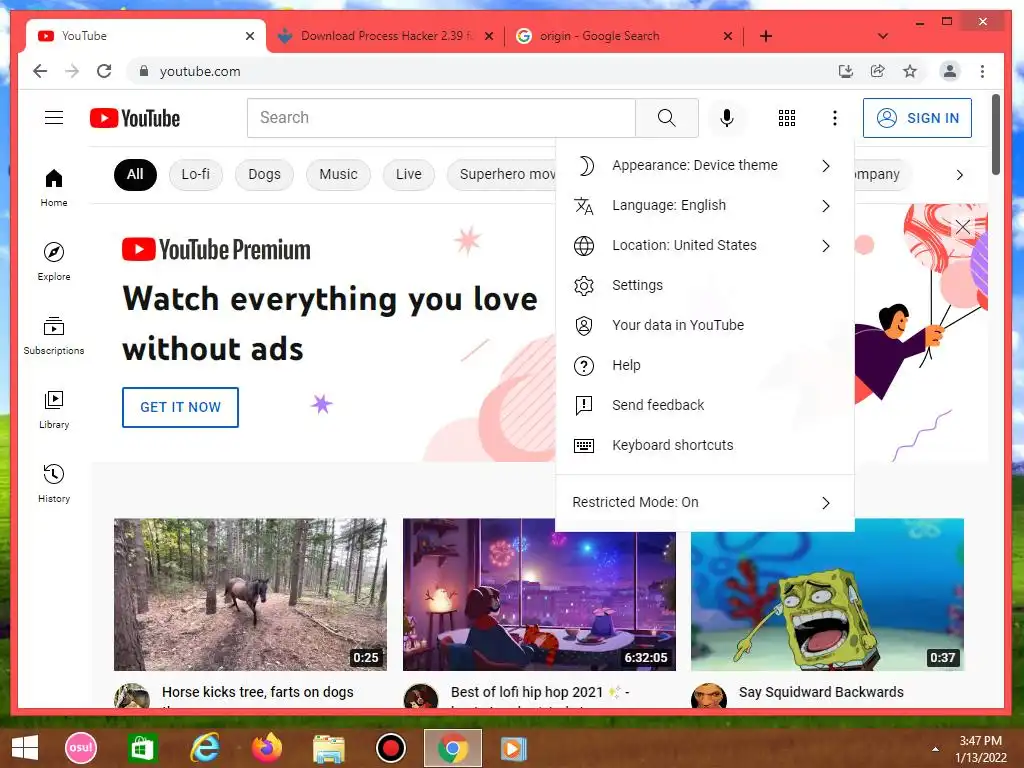Go back using browser back arrow
Image resolution: width=1024 pixels, height=768 pixels.
click(x=40, y=71)
